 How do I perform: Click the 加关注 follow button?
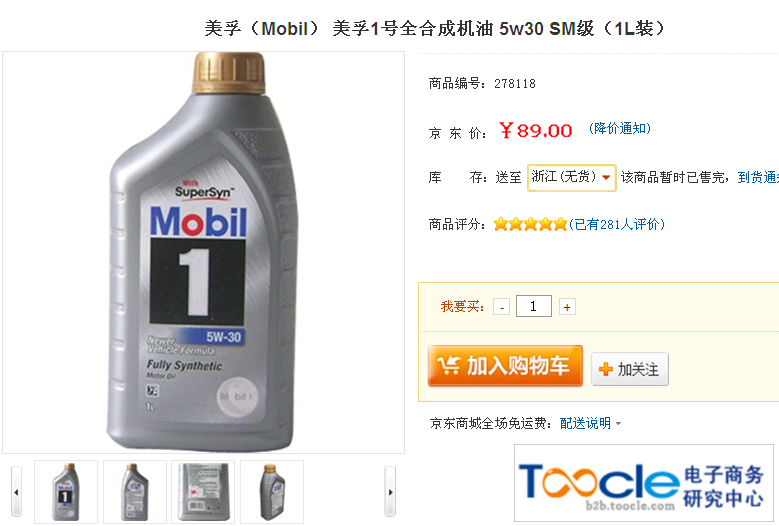point(629,369)
